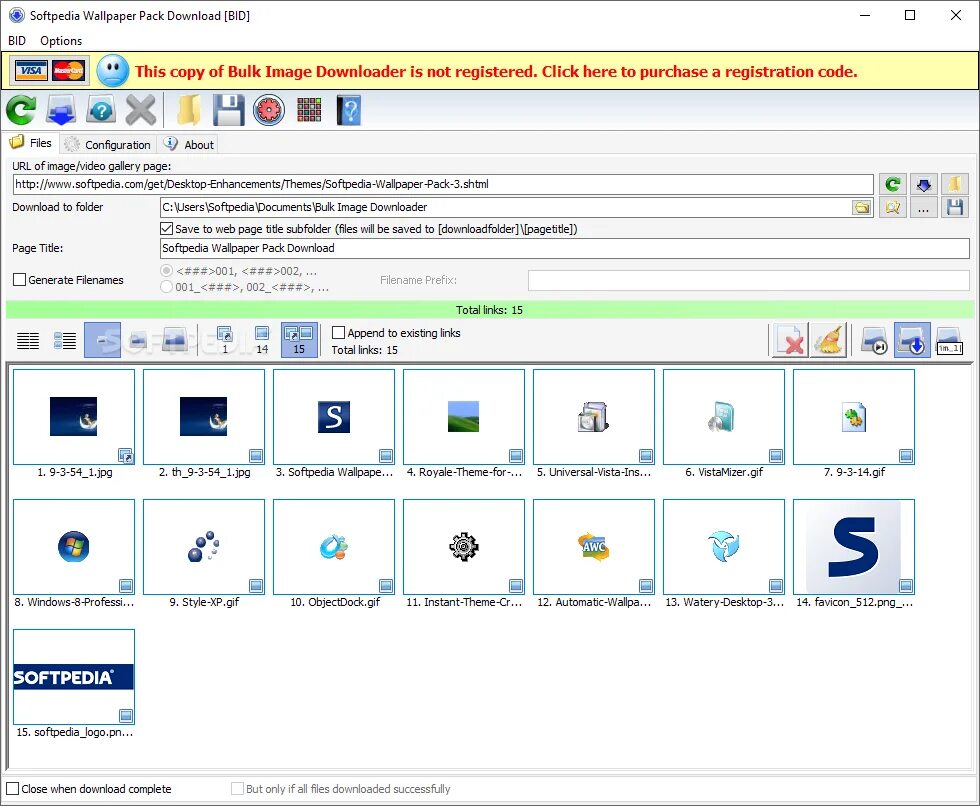Screen dimensions: 980x806
Task: Select the medium thumbnail size view
Action: [138, 341]
